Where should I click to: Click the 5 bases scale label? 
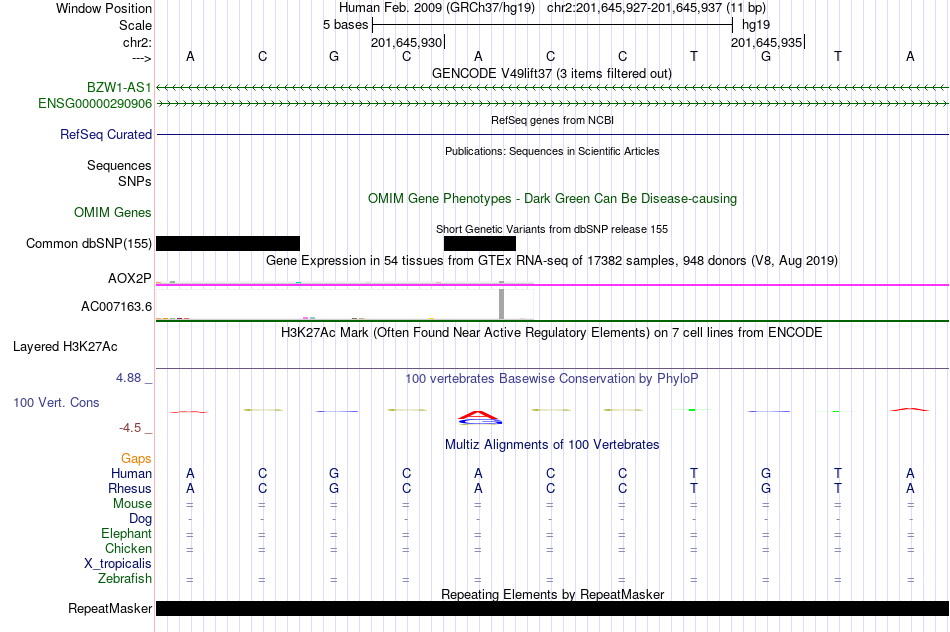pyautogui.click(x=345, y=25)
